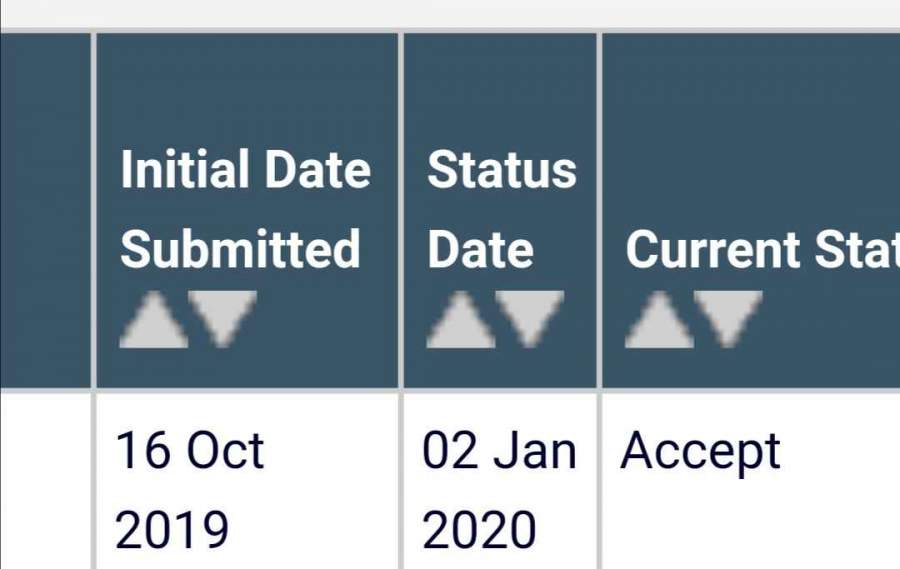This screenshot has width=900, height=569.
Task: Click the blank header cell left of Initial Date
Action: point(44,210)
